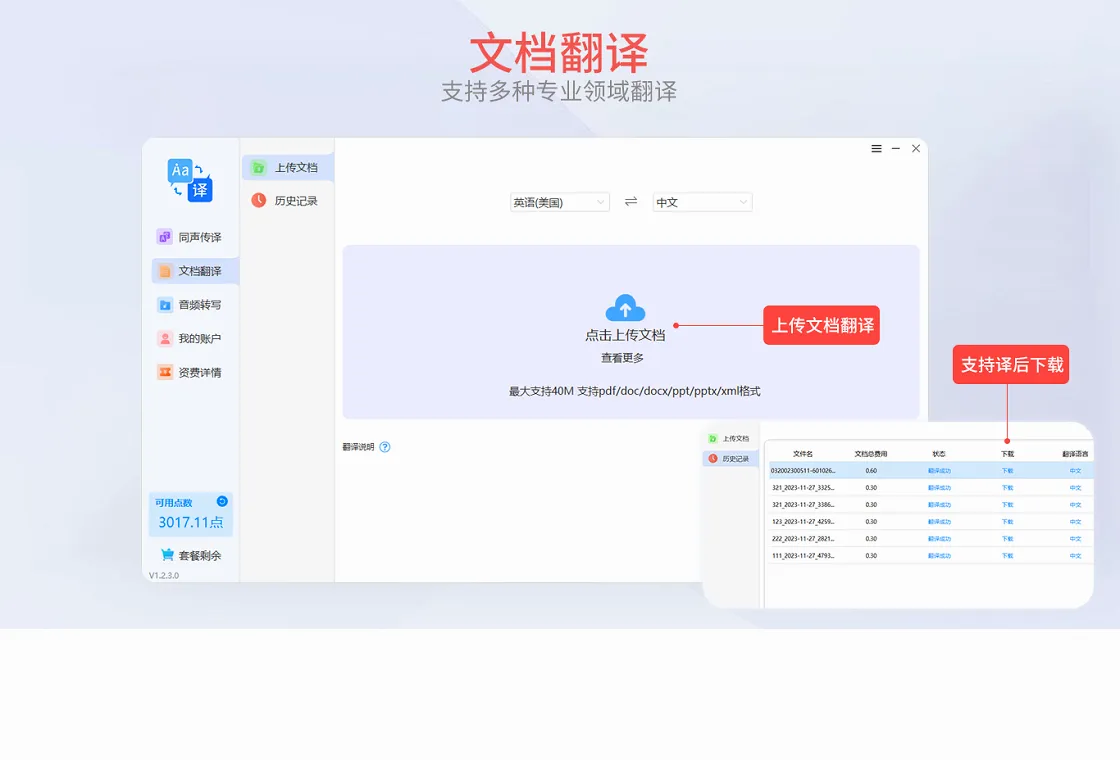Open 同声传译 from the left sidebar
1120x760 pixels.
(x=190, y=237)
